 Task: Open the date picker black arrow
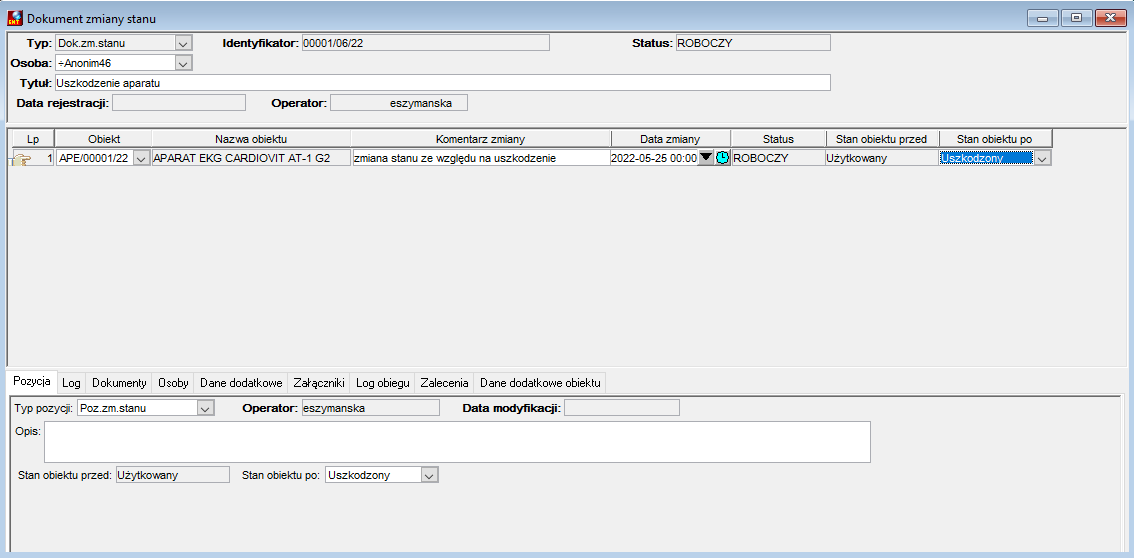pyautogui.click(x=706, y=158)
